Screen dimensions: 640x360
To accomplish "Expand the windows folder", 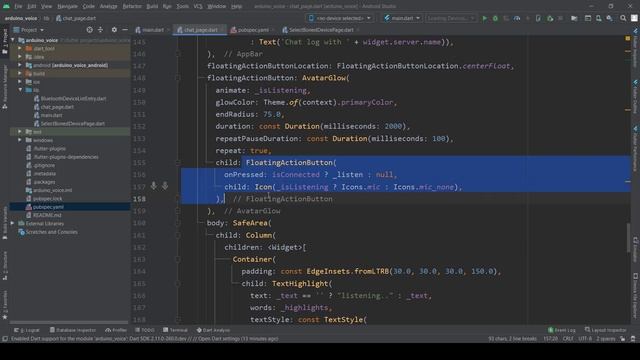I will (20, 140).
